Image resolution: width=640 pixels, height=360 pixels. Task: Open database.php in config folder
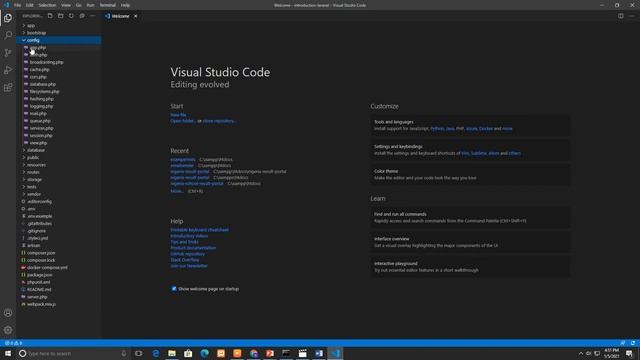(x=42, y=84)
